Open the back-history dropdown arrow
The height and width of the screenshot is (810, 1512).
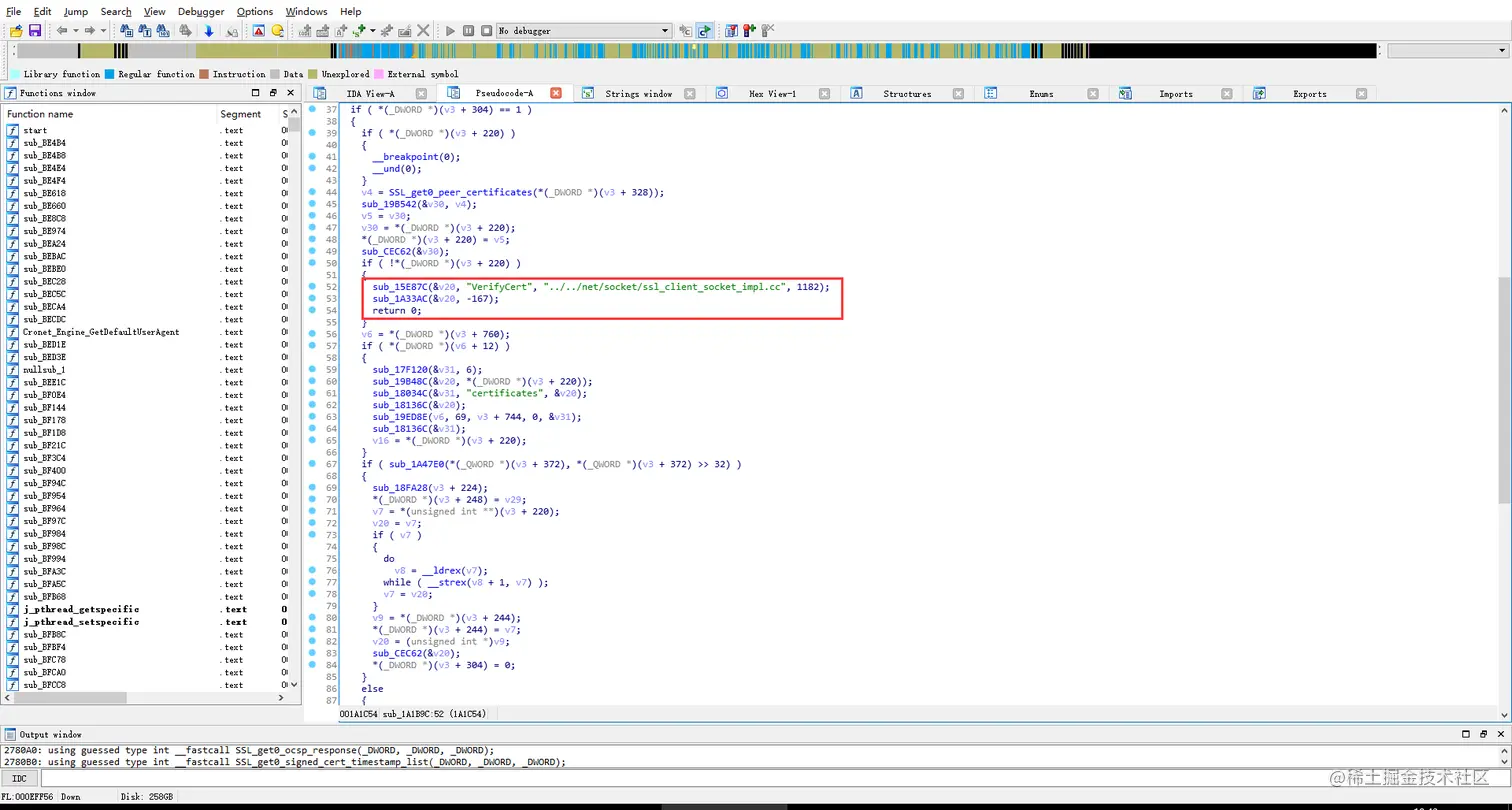[x=74, y=31]
